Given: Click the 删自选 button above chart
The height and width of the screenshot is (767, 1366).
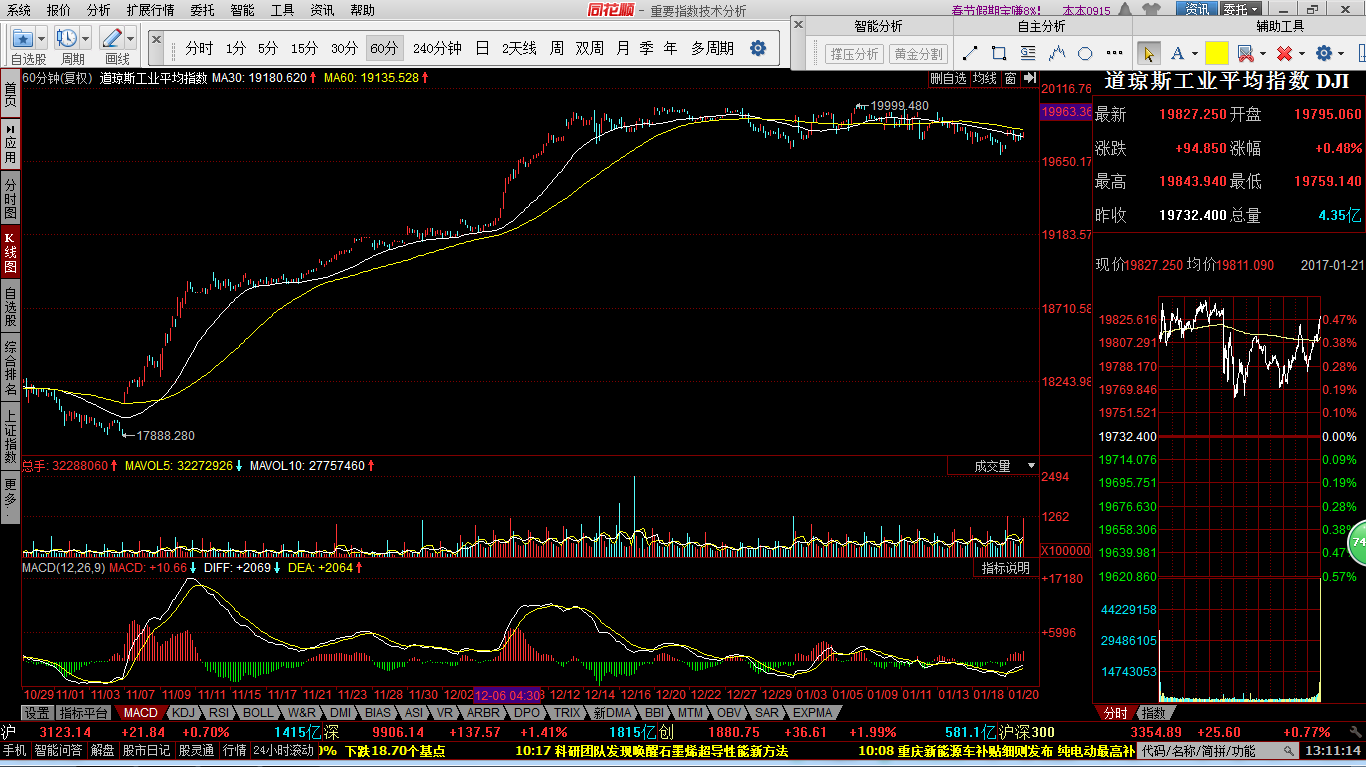Looking at the screenshot, I should [948, 78].
